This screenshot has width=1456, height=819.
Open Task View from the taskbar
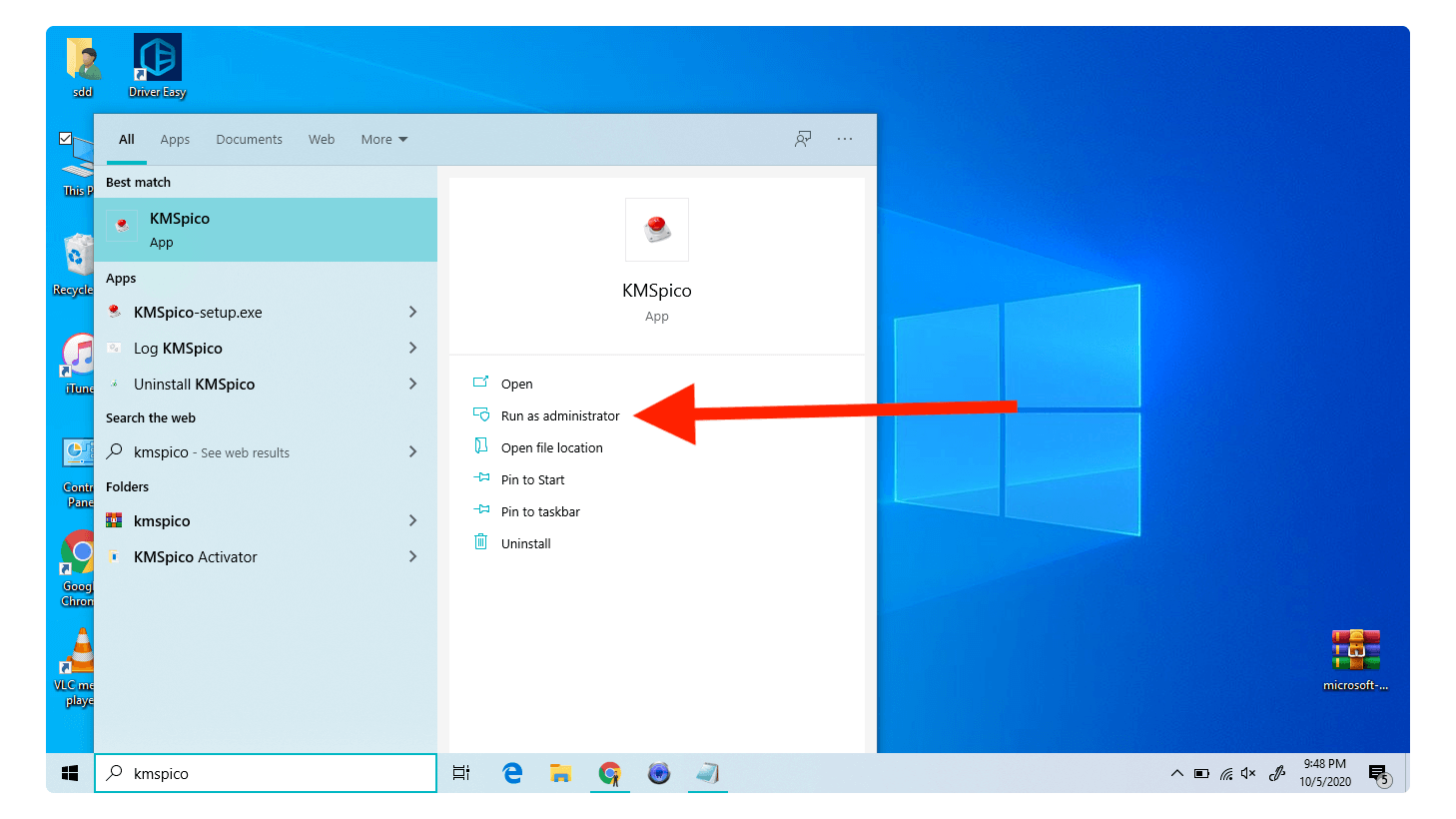pyautogui.click(x=461, y=773)
